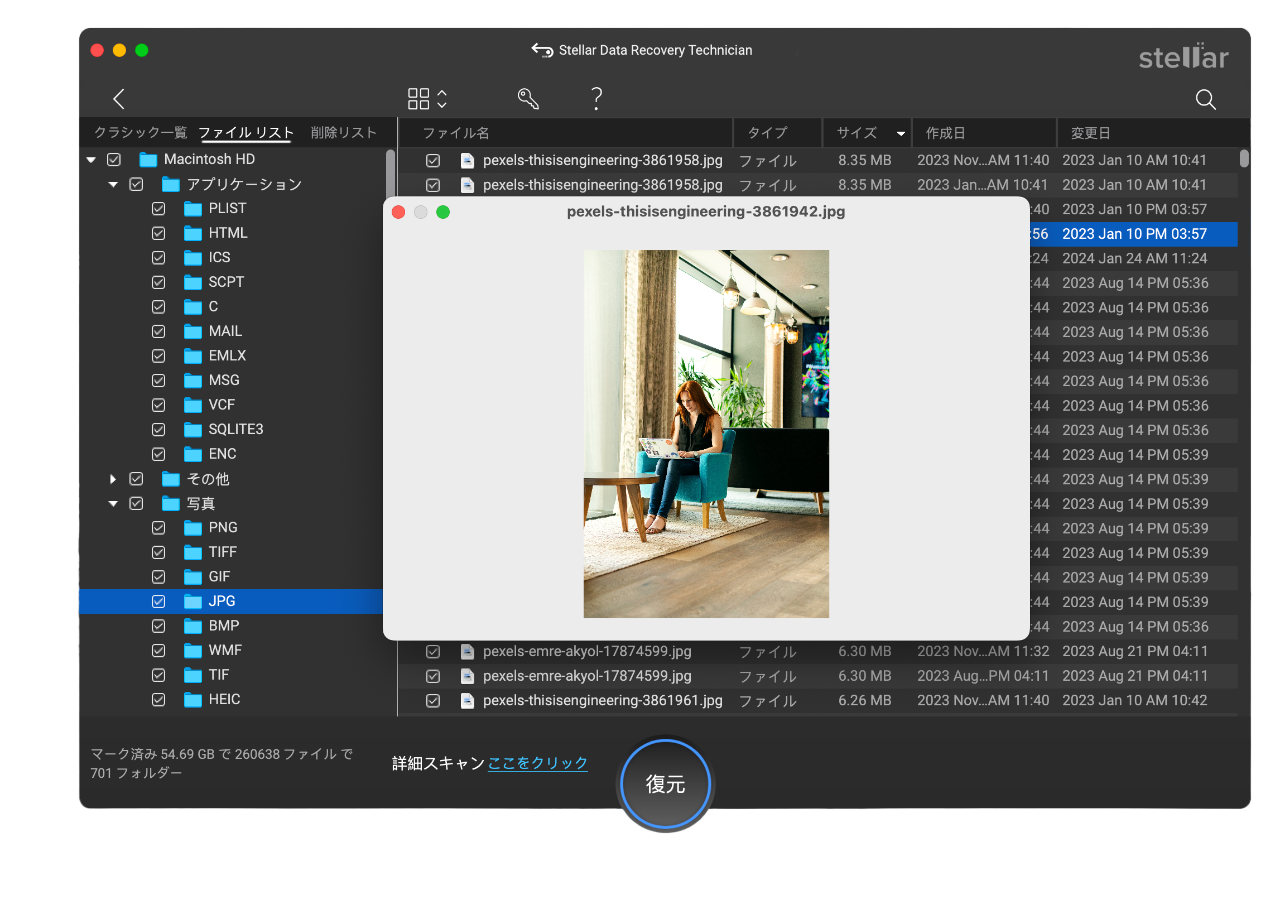Select the PNG folder icon
The image size is (1280, 898).
[x=193, y=527]
